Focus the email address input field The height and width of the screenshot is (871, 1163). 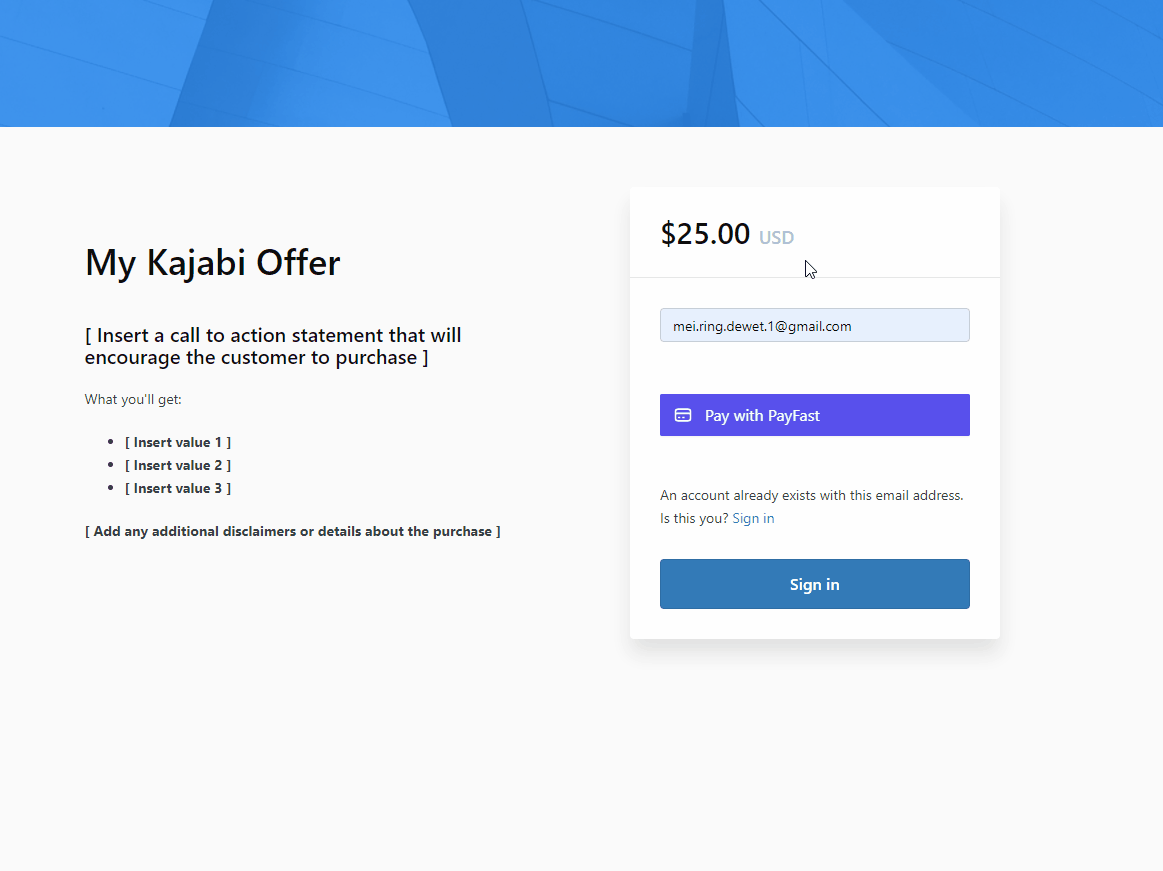pyautogui.click(x=814, y=325)
